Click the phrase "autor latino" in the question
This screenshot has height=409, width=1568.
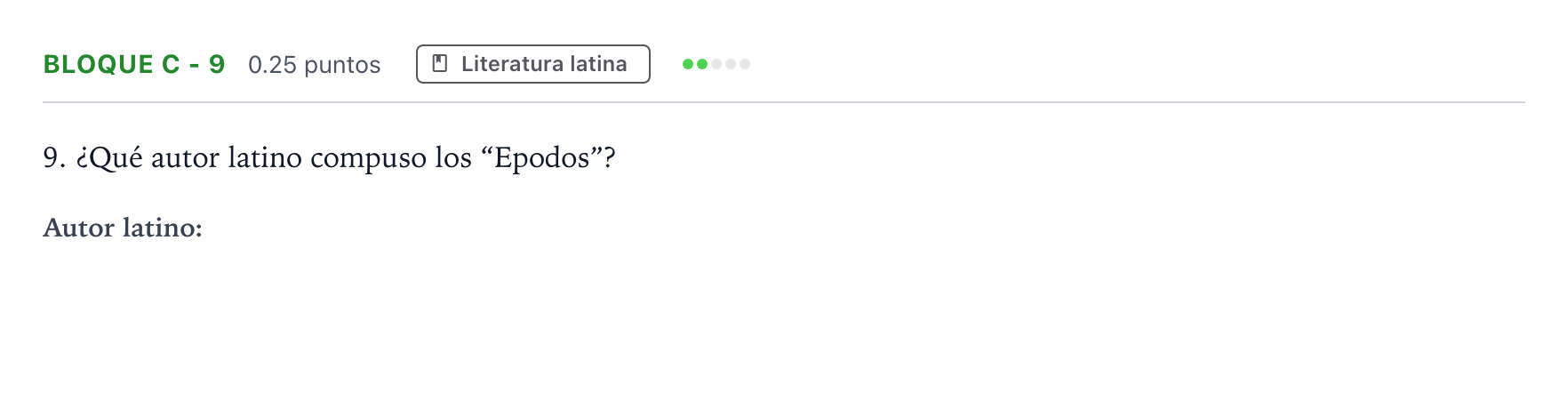pos(227,157)
